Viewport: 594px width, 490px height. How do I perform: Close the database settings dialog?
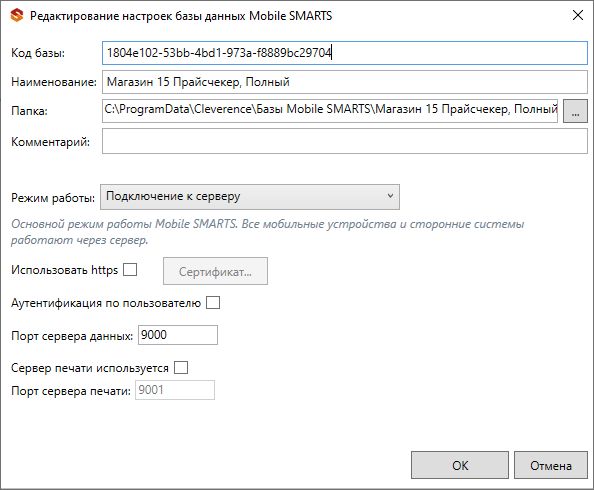(578, 15)
